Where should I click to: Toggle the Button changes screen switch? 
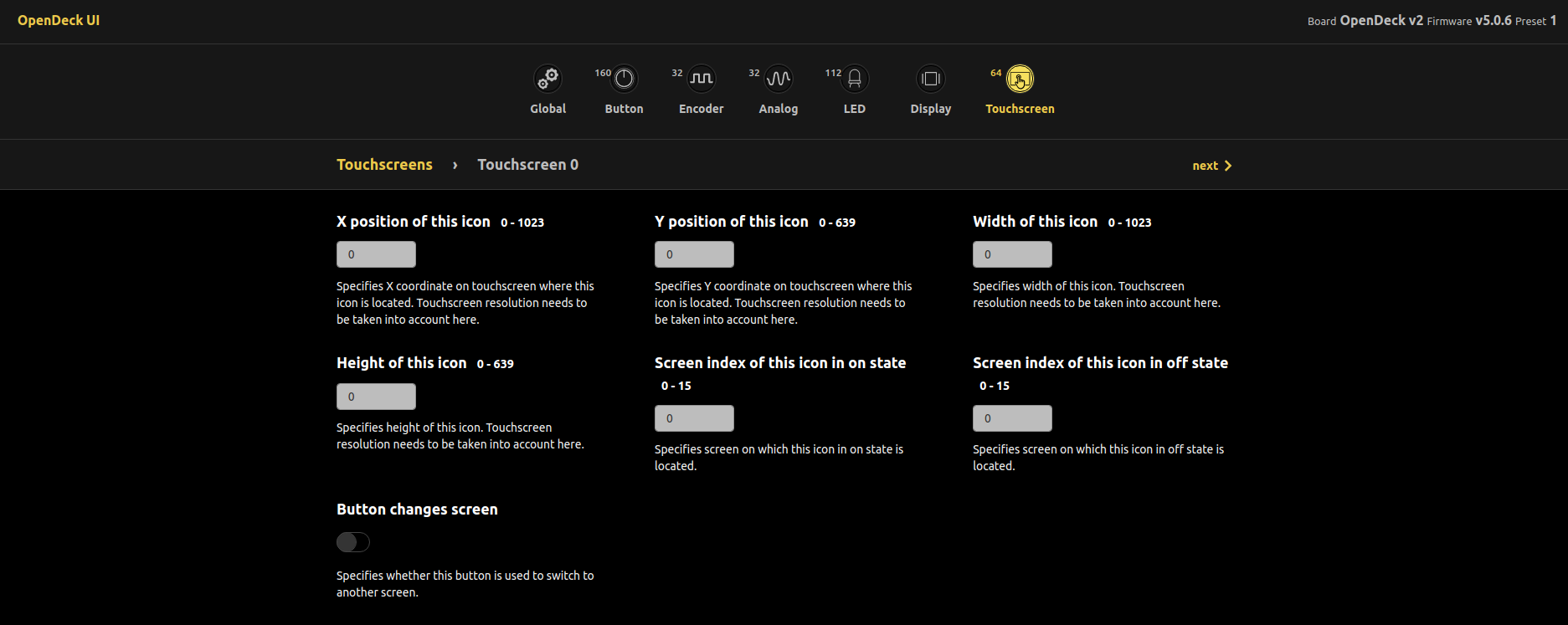coord(353,542)
